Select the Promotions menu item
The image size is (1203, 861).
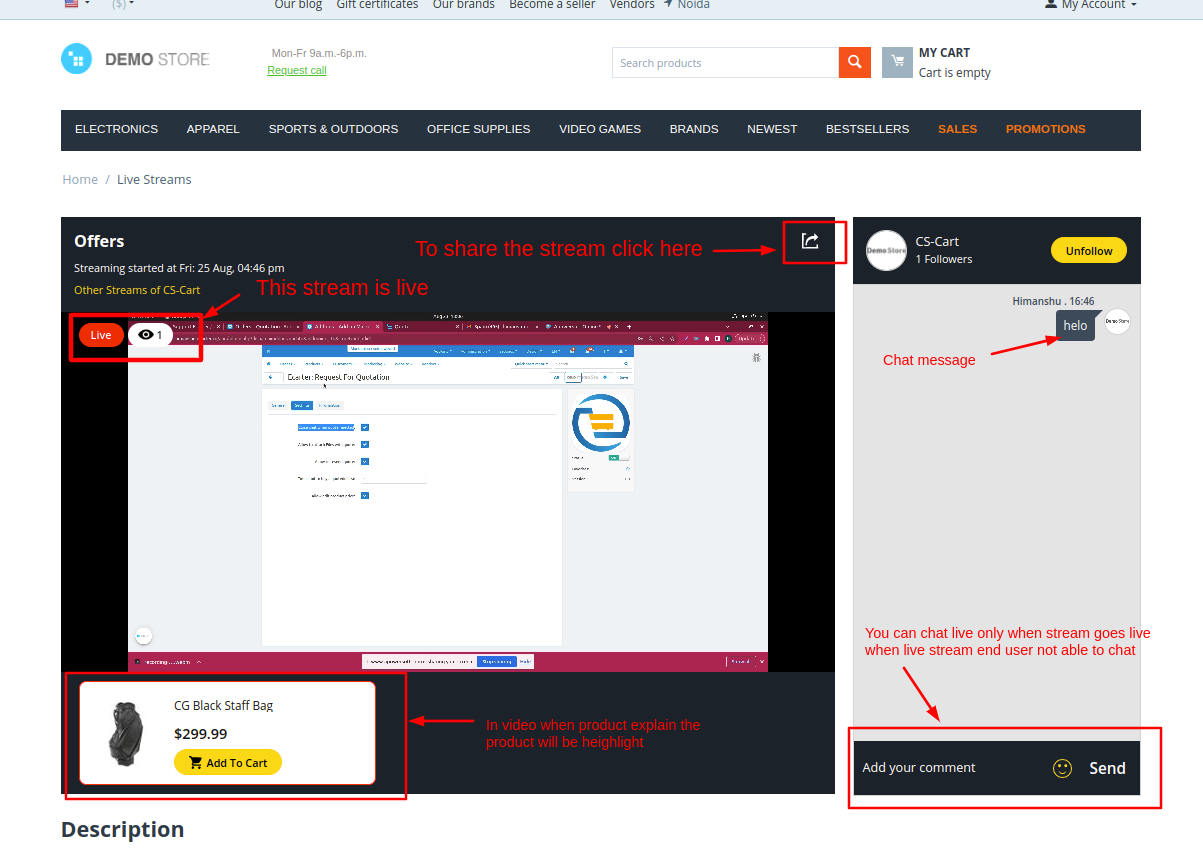[x=1045, y=129]
